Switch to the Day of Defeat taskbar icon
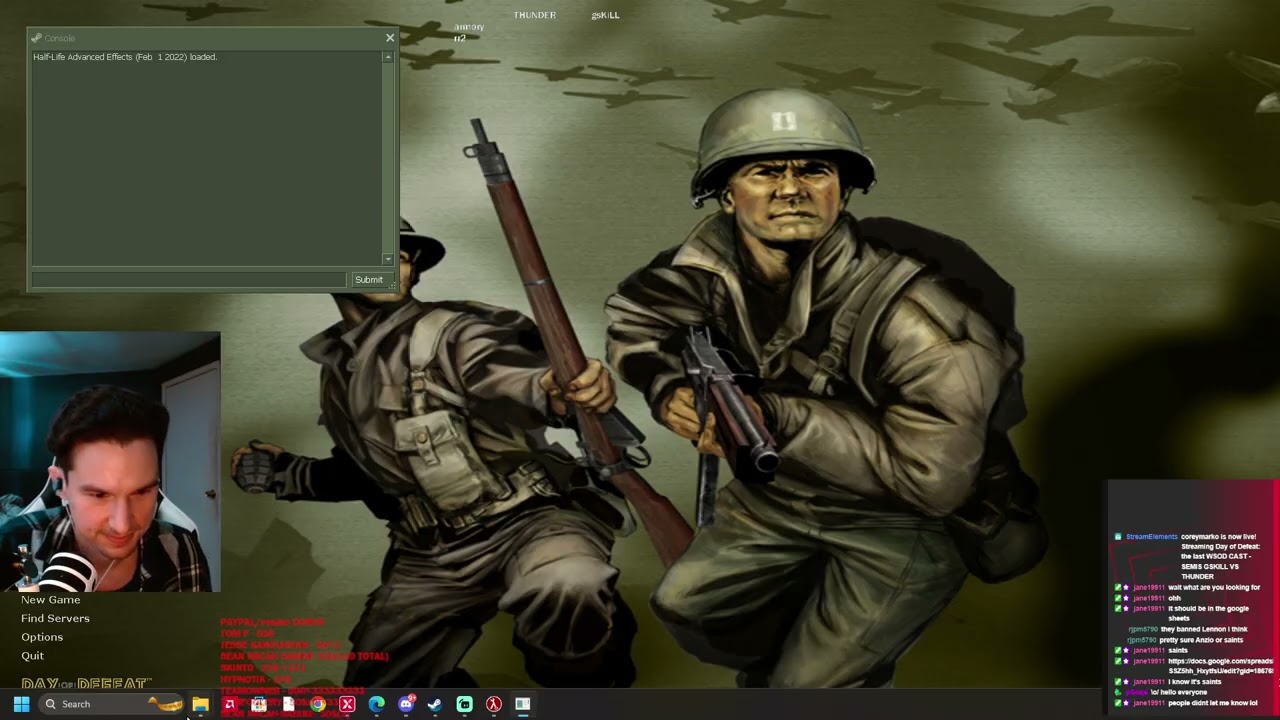The width and height of the screenshot is (1280, 720). pos(494,704)
